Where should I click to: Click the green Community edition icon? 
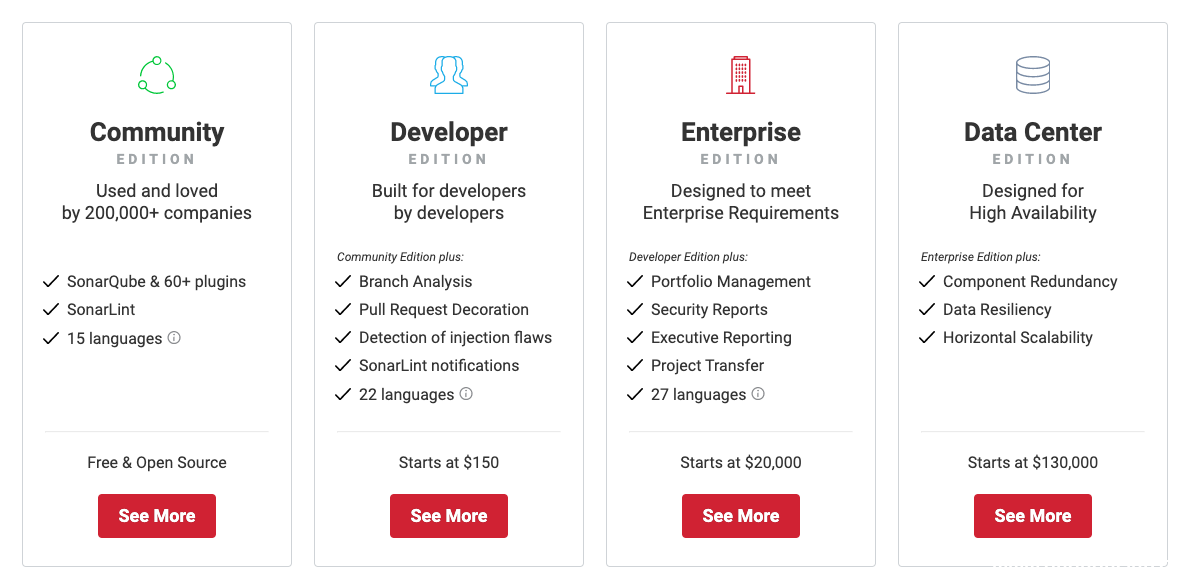tap(156, 74)
